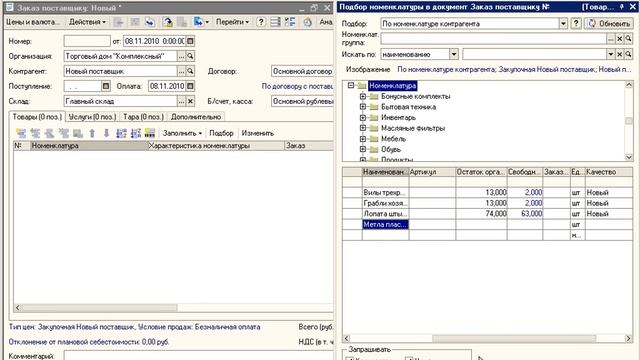This screenshot has width=640, height=360.
Task: Open the calendar picker beside the 'от' date
Action: point(190,41)
